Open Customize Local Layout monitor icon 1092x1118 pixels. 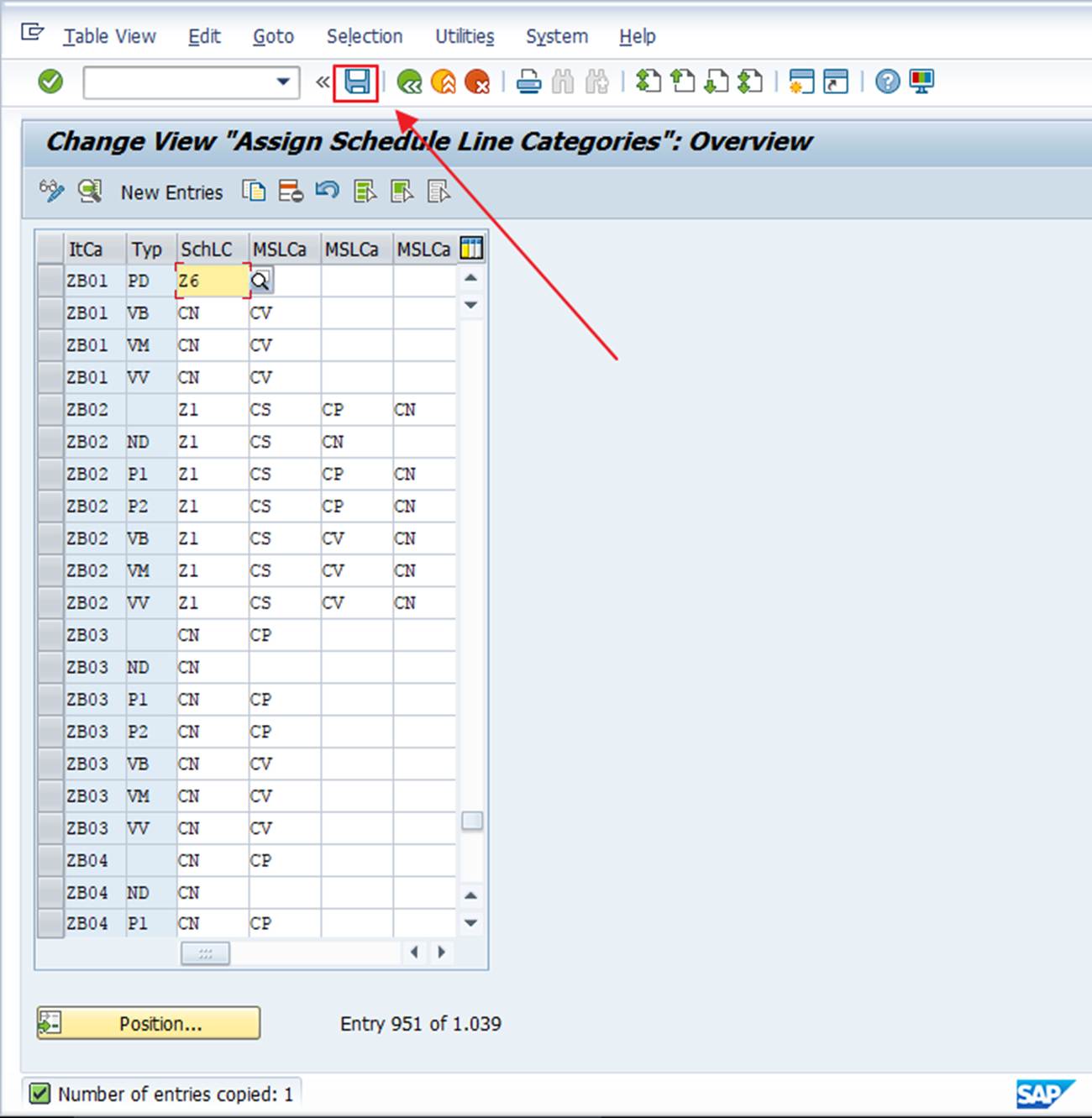pyautogui.click(x=921, y=81)
